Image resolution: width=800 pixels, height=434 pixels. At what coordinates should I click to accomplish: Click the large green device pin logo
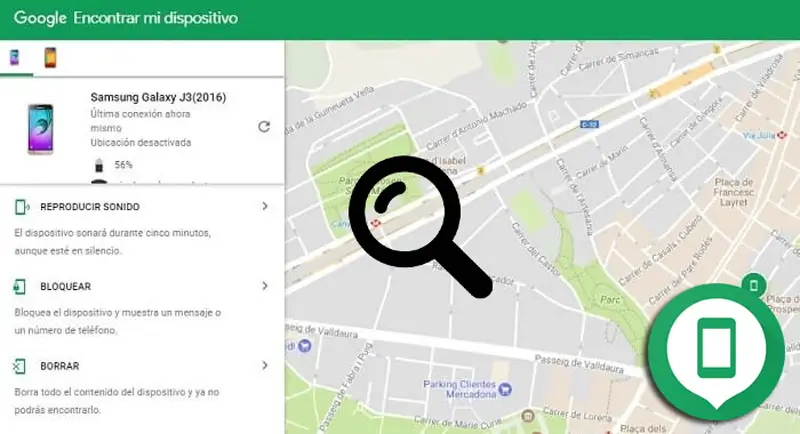(x=716, y=352)
